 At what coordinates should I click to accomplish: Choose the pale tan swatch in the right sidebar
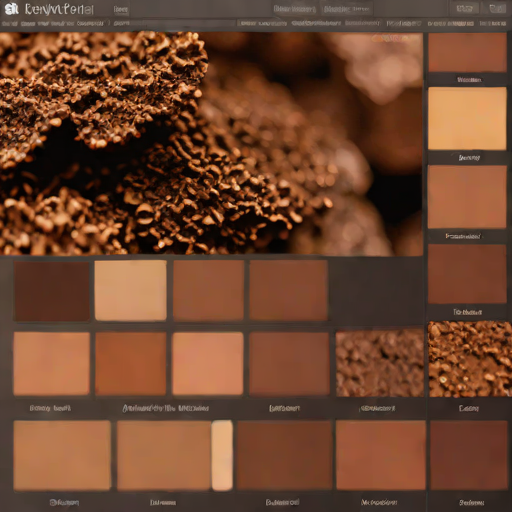[467, 118]
